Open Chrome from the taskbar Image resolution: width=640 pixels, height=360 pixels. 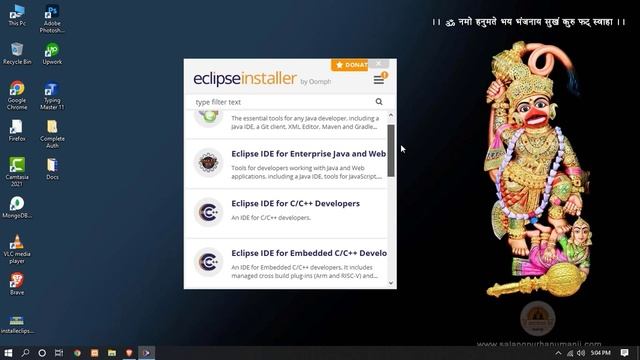coord(77,353)
